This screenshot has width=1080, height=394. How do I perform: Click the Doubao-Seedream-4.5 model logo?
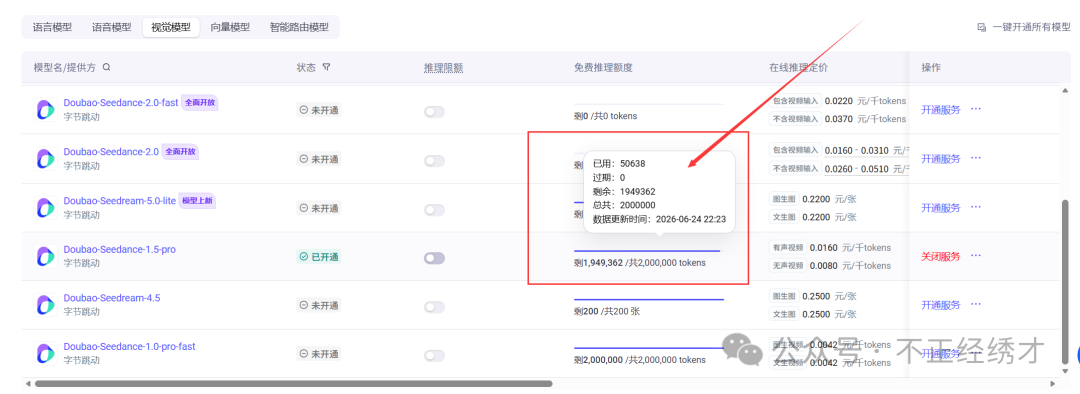tap(46, 304)
